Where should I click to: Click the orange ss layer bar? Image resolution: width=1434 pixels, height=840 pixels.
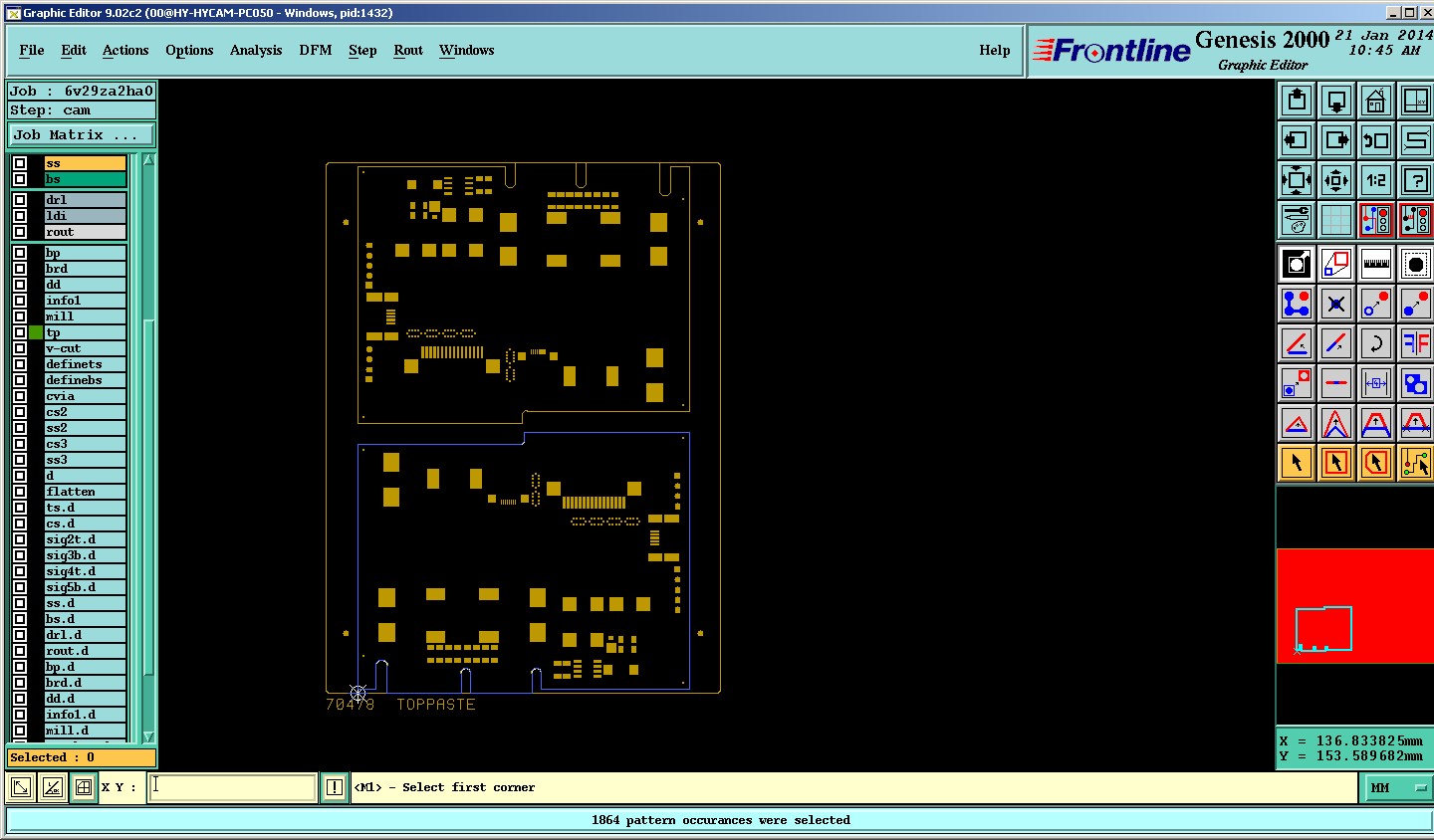[86, 163]
